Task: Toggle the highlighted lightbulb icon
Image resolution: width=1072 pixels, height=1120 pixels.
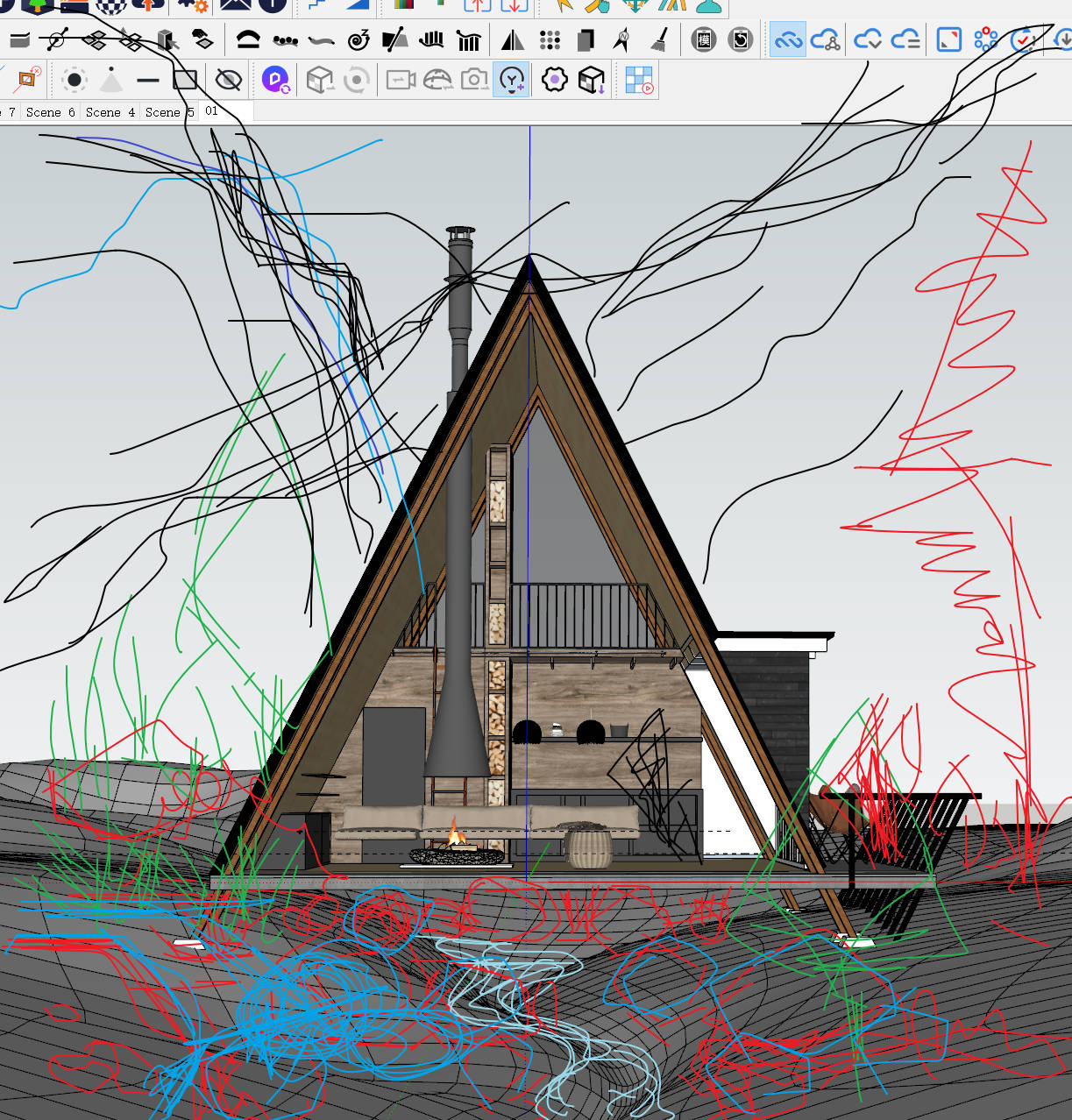Action: coord(511,81)
